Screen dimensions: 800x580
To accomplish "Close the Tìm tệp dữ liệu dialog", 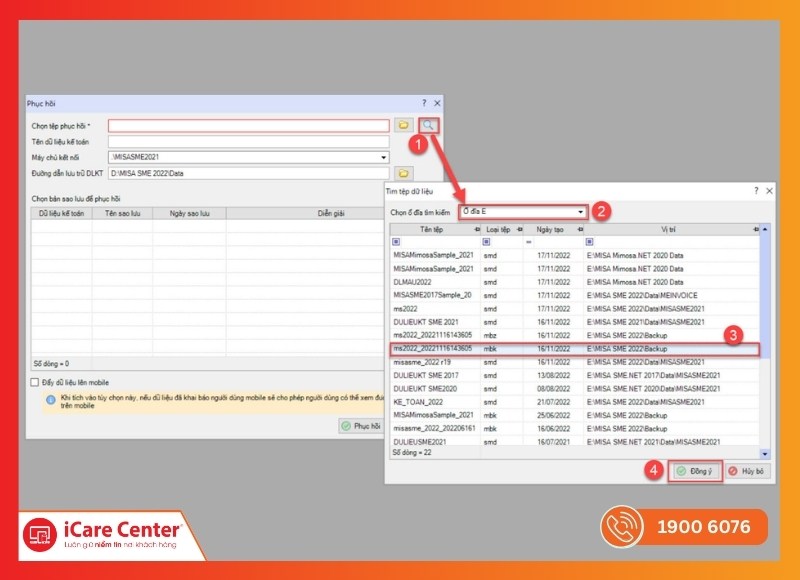I will (x=769, y=191).
